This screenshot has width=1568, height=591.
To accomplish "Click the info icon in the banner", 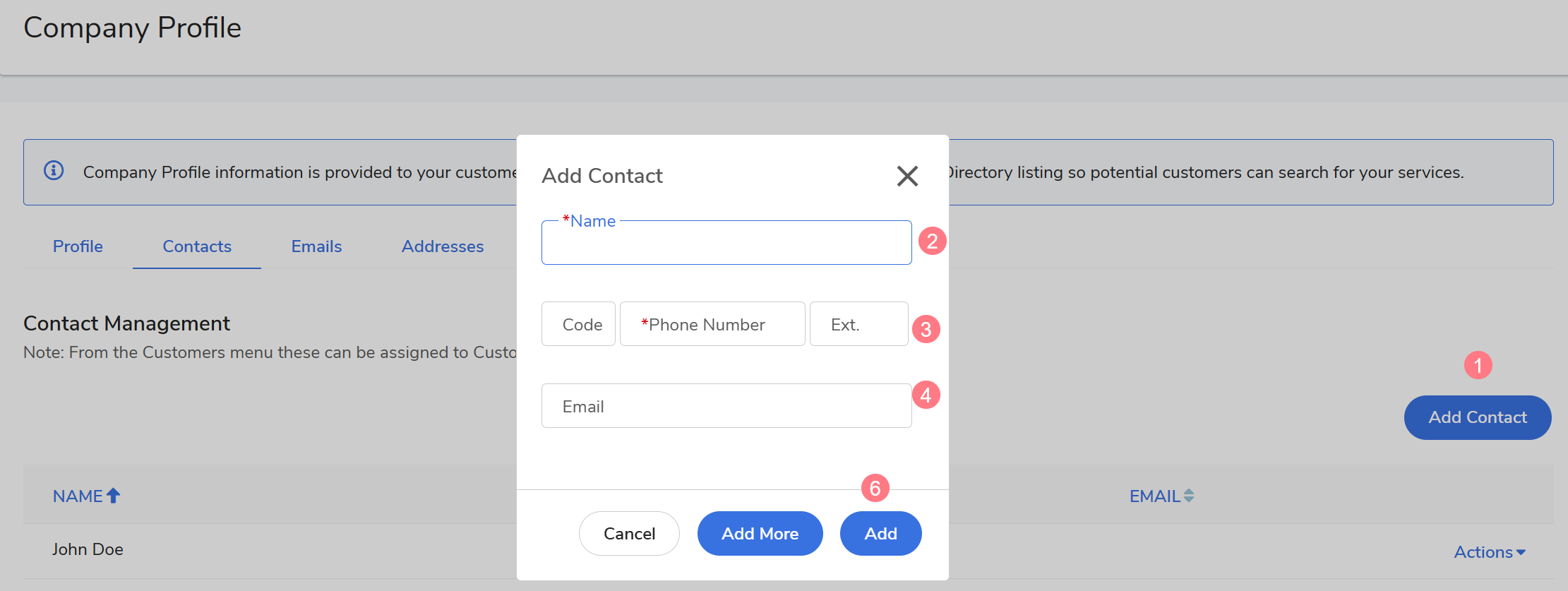I will coord(54,171).
